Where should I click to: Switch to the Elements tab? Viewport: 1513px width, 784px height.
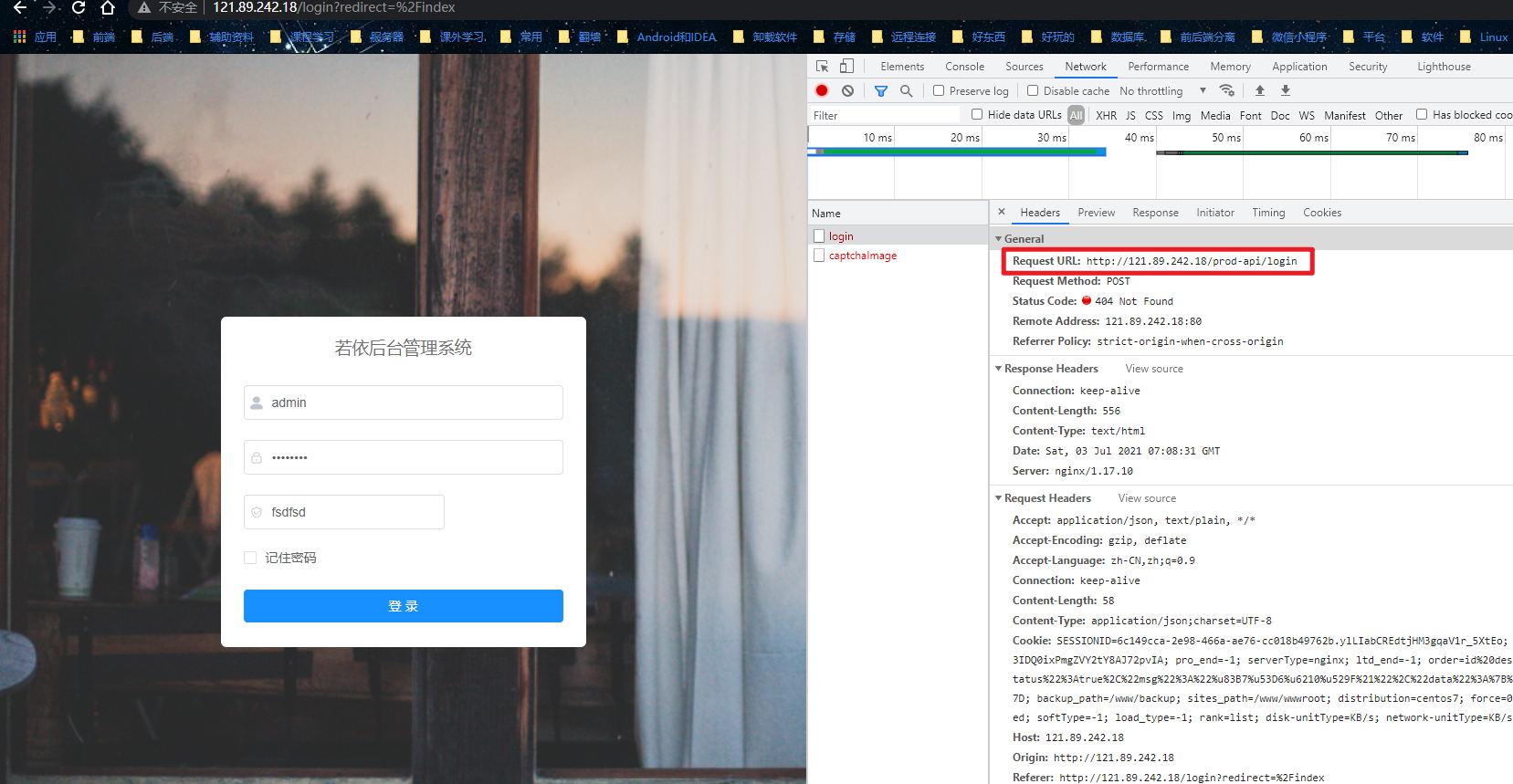902,67
